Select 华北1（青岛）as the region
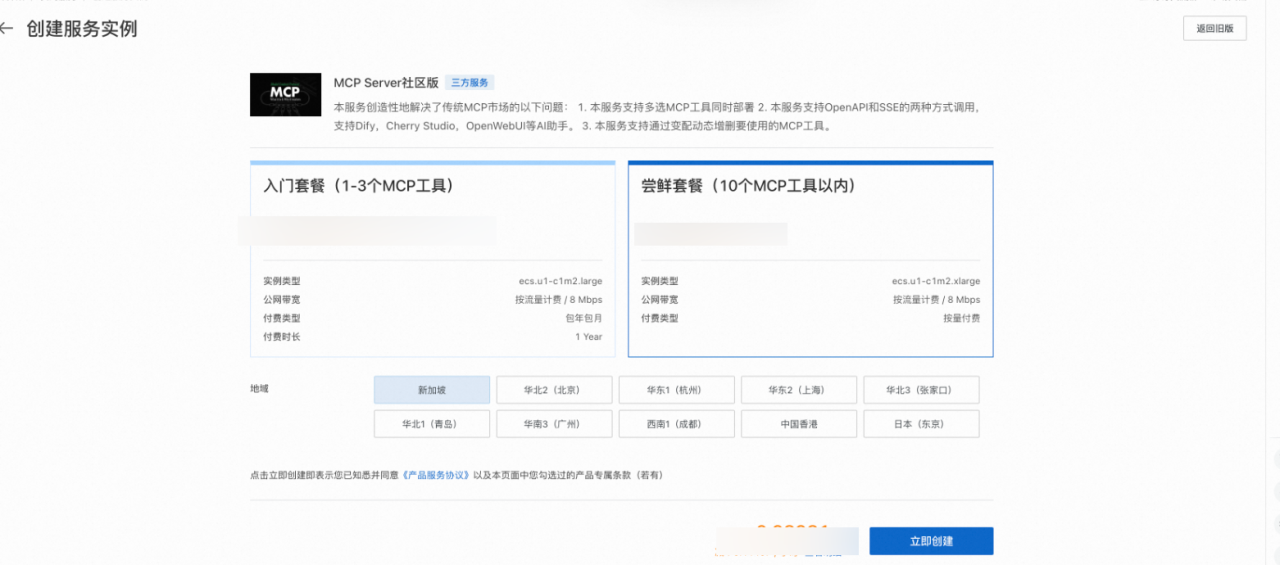 tap(432, 424)
